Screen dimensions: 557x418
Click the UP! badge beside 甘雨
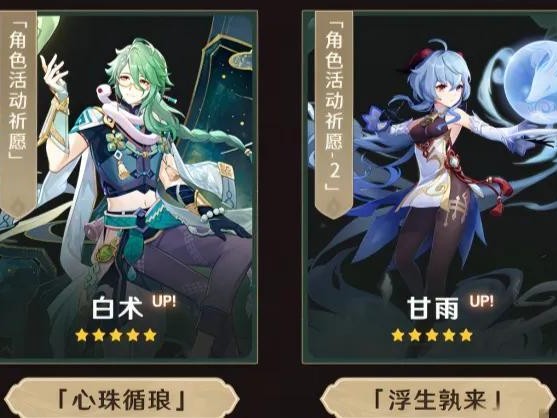pyautogui.click(x=481, y=301)
